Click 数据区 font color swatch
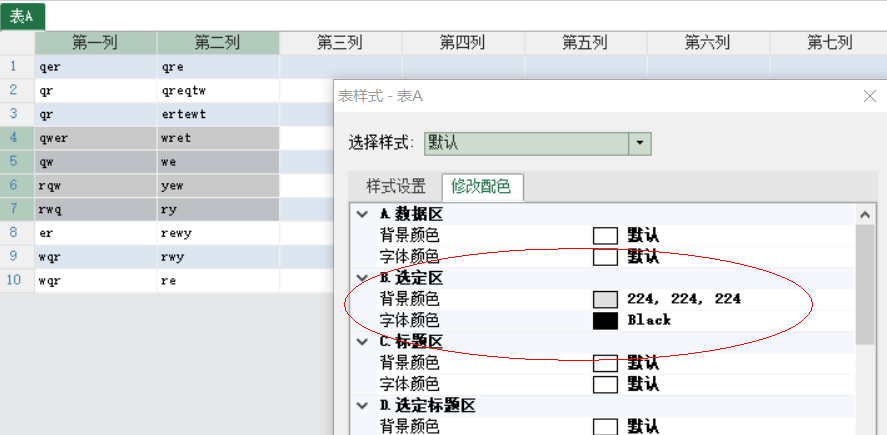This screenshot has width=887, height=435. 605,257
